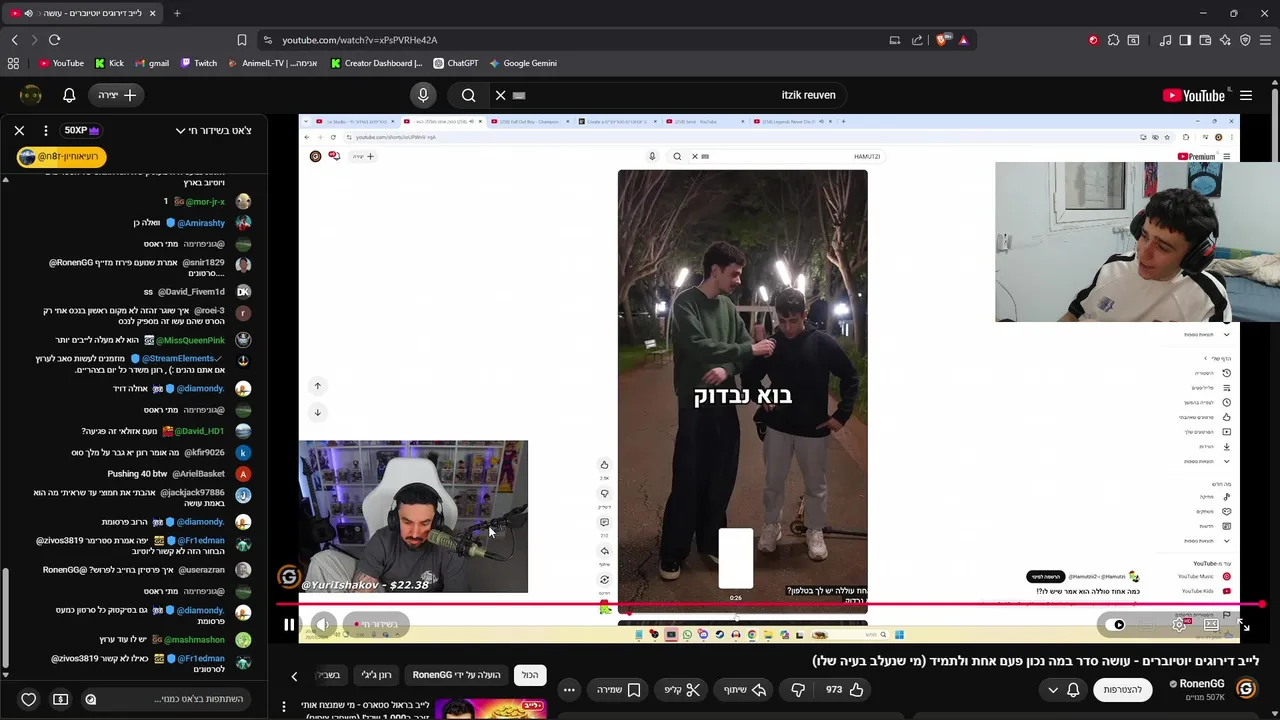Like the video with 973 likes

844,690
